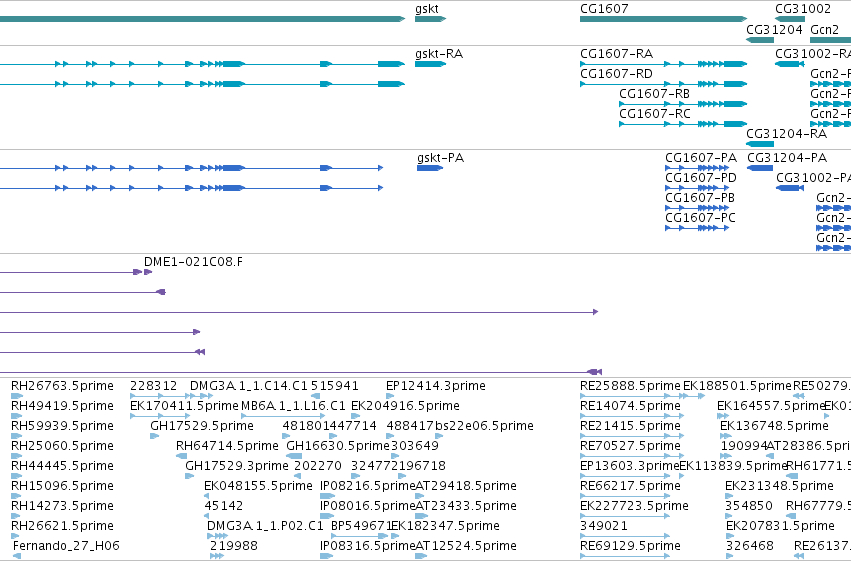Click the IP08316.5prime label
This screenshot has width=851, height=561.
(367, 546)
